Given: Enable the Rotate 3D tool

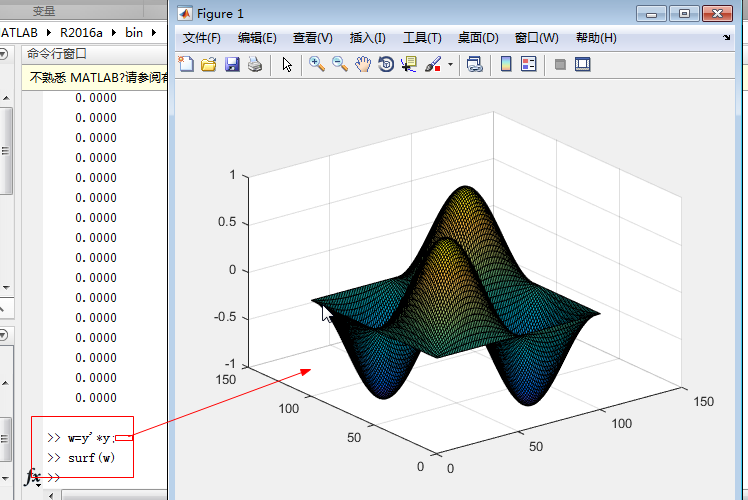Looking at the screenshot, I should pyautogui.click(x=385, y=64).
